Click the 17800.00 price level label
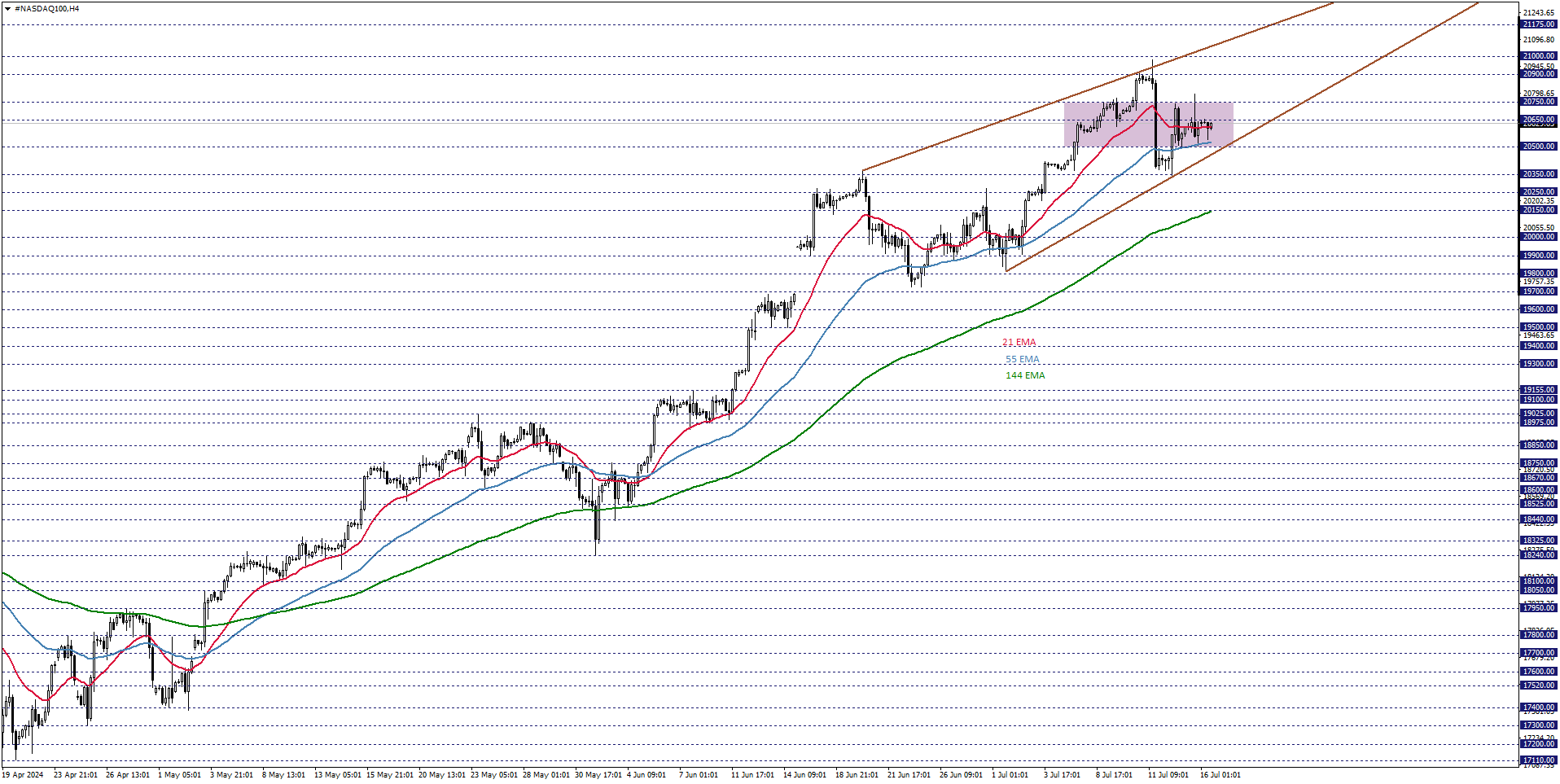The height and width of the screenshot is (784, 1560). pyautogui.click(x=1539, y=635)
